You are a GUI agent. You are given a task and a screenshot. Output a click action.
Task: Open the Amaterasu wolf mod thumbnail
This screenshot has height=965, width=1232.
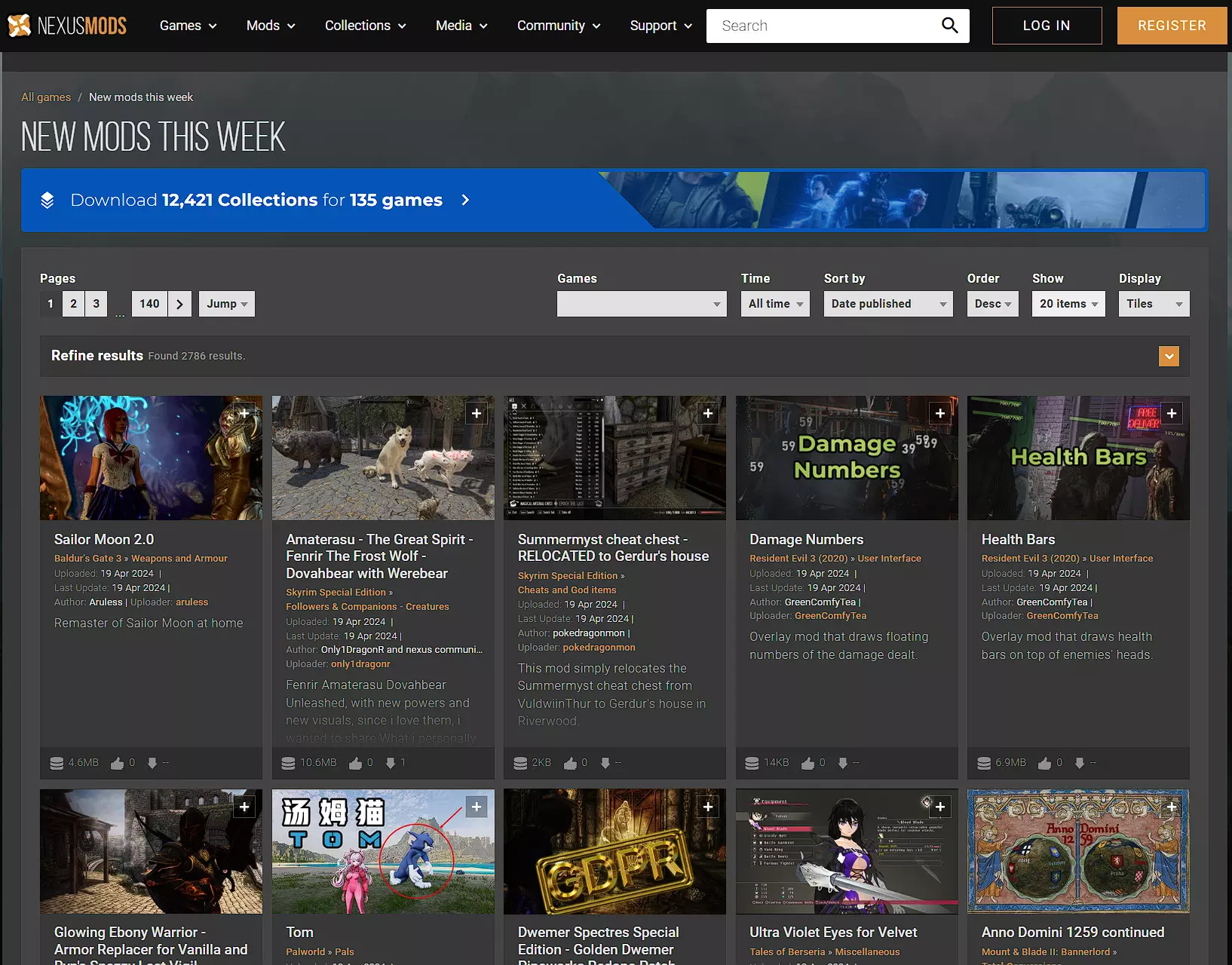[383, 458]
